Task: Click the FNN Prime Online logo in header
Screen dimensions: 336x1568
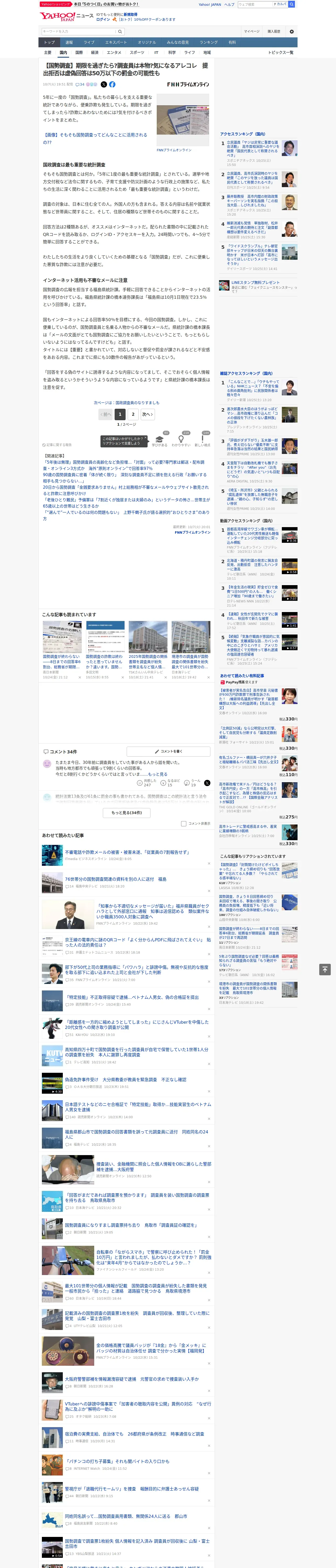Action: (x=188, y=85)
